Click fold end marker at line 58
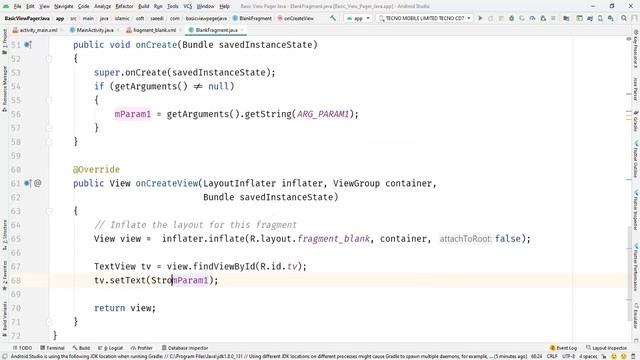The width and height of the screenshot is (640, 360). point(49,142)
